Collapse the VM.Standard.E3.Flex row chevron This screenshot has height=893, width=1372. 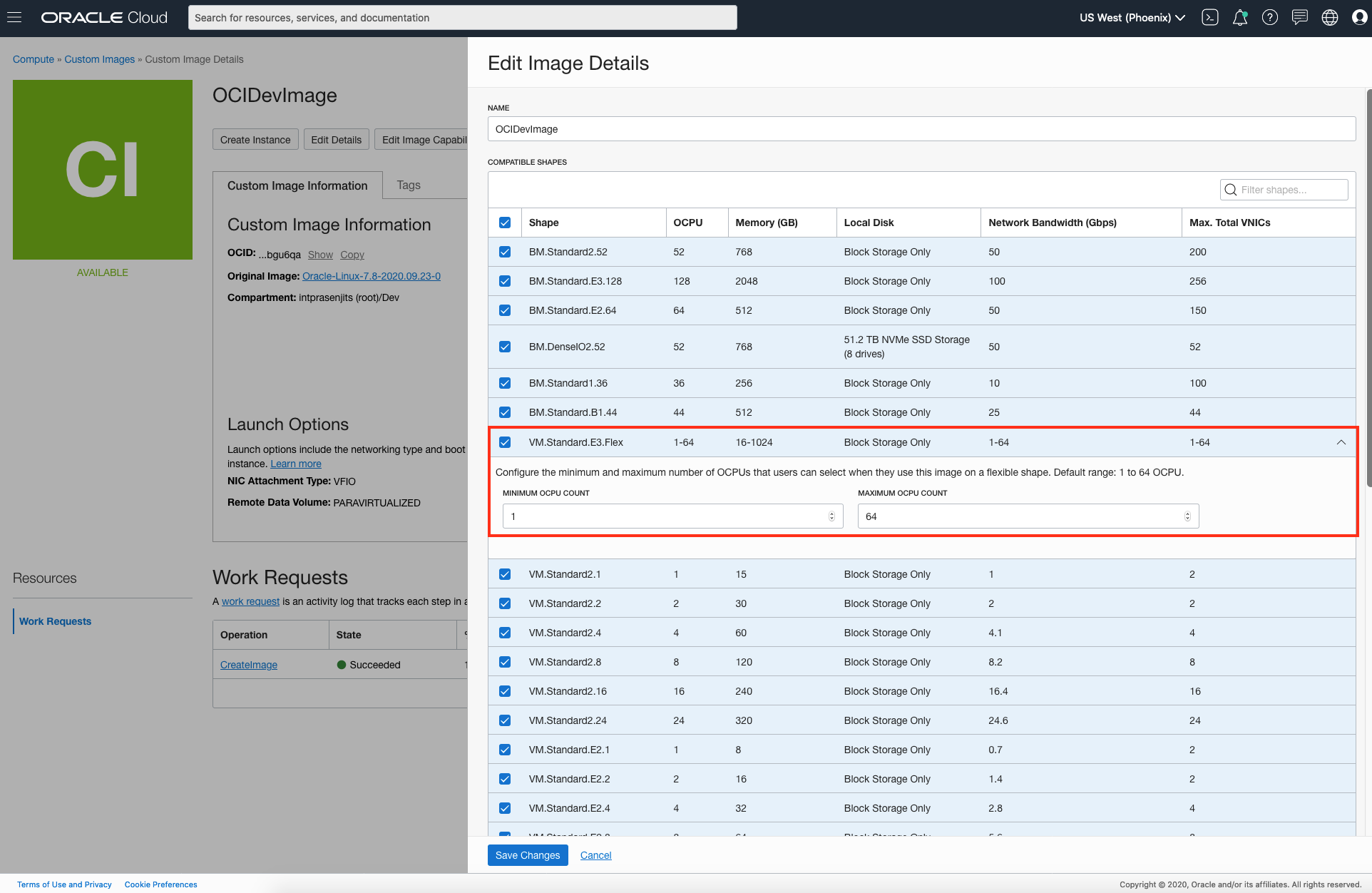(x=1341, y=442)
